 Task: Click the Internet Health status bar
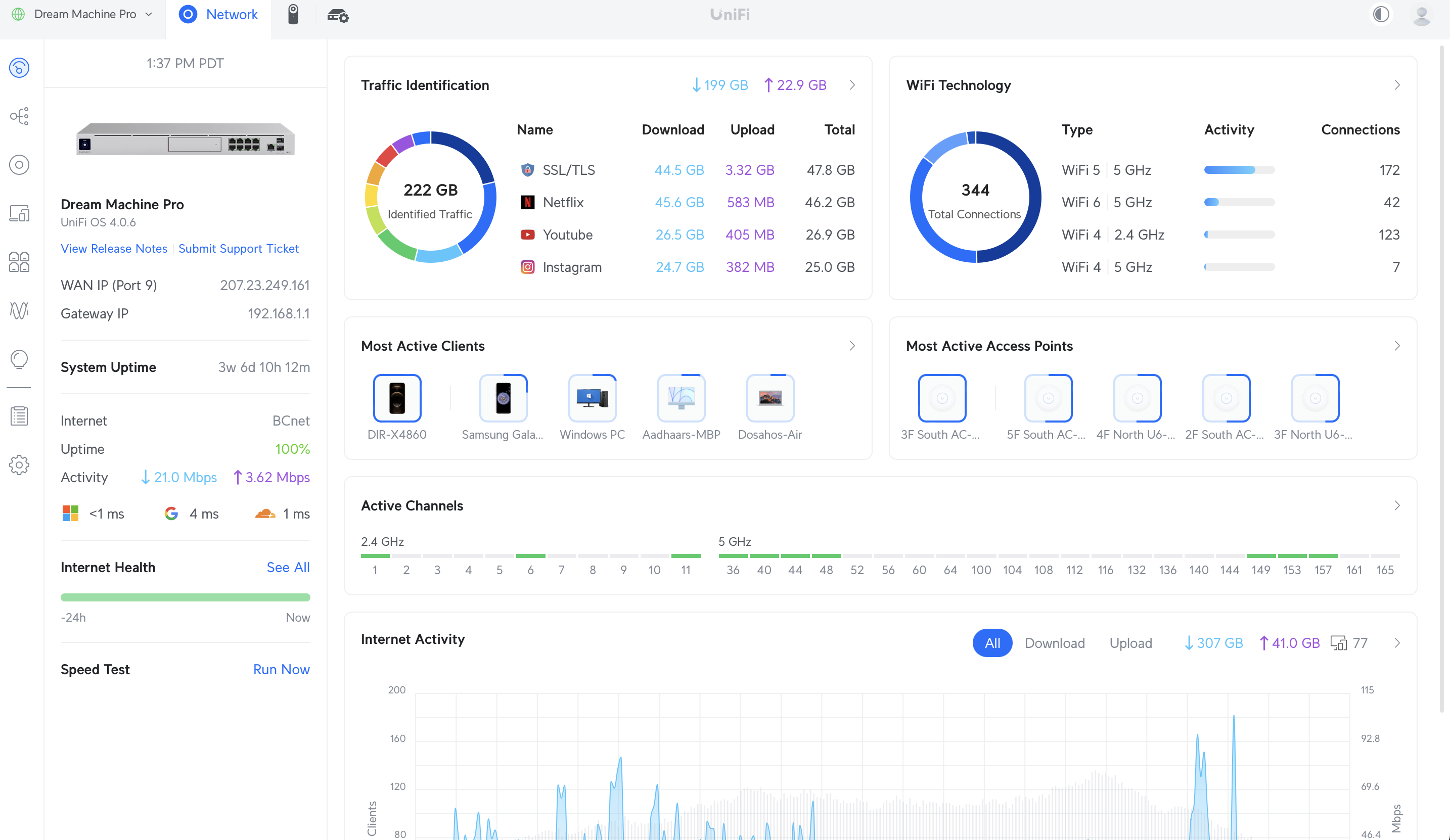point(185,597)
